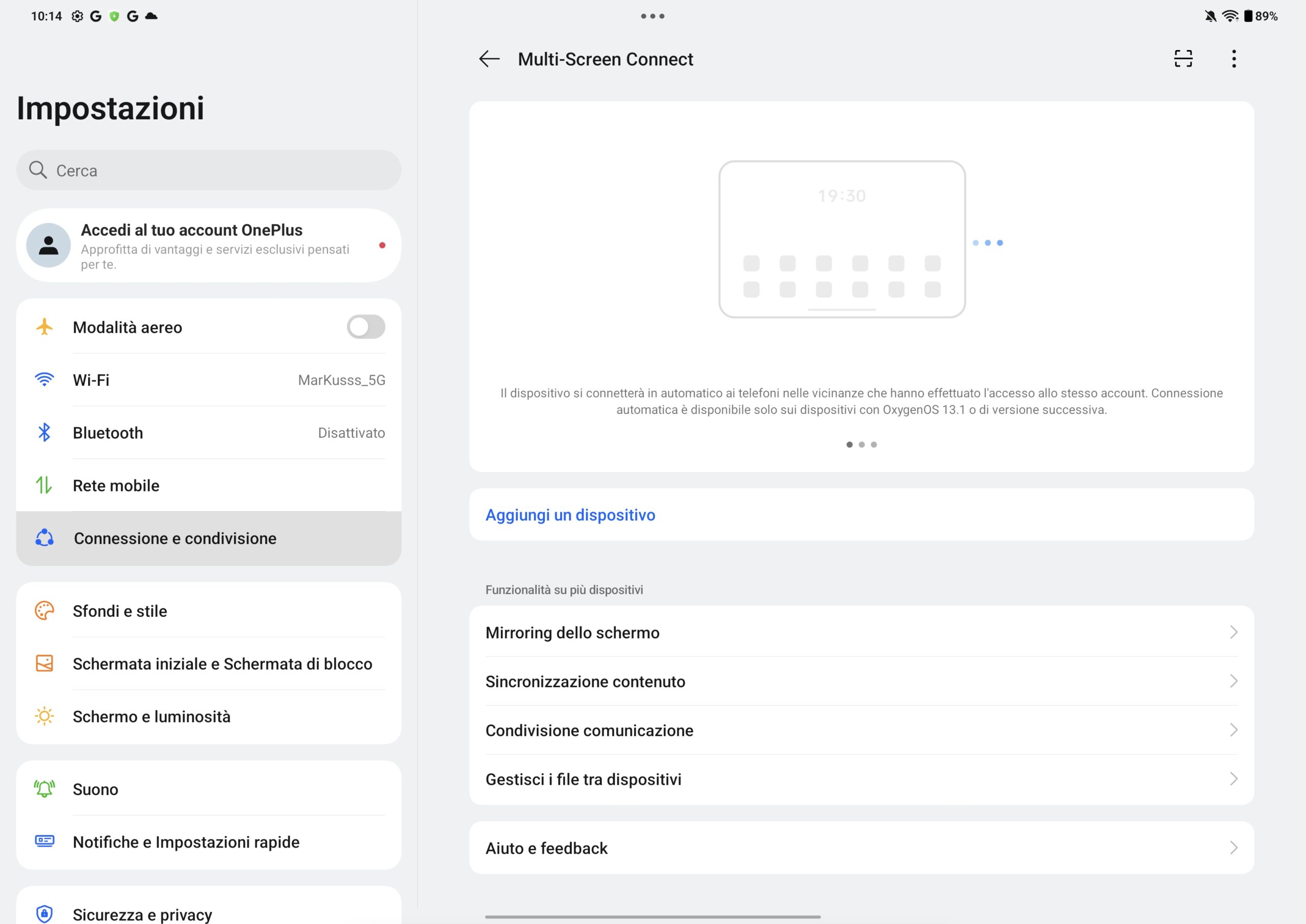Open Sincronizzazione contenuto
The image size is (1306, 924).
point(861,681)
